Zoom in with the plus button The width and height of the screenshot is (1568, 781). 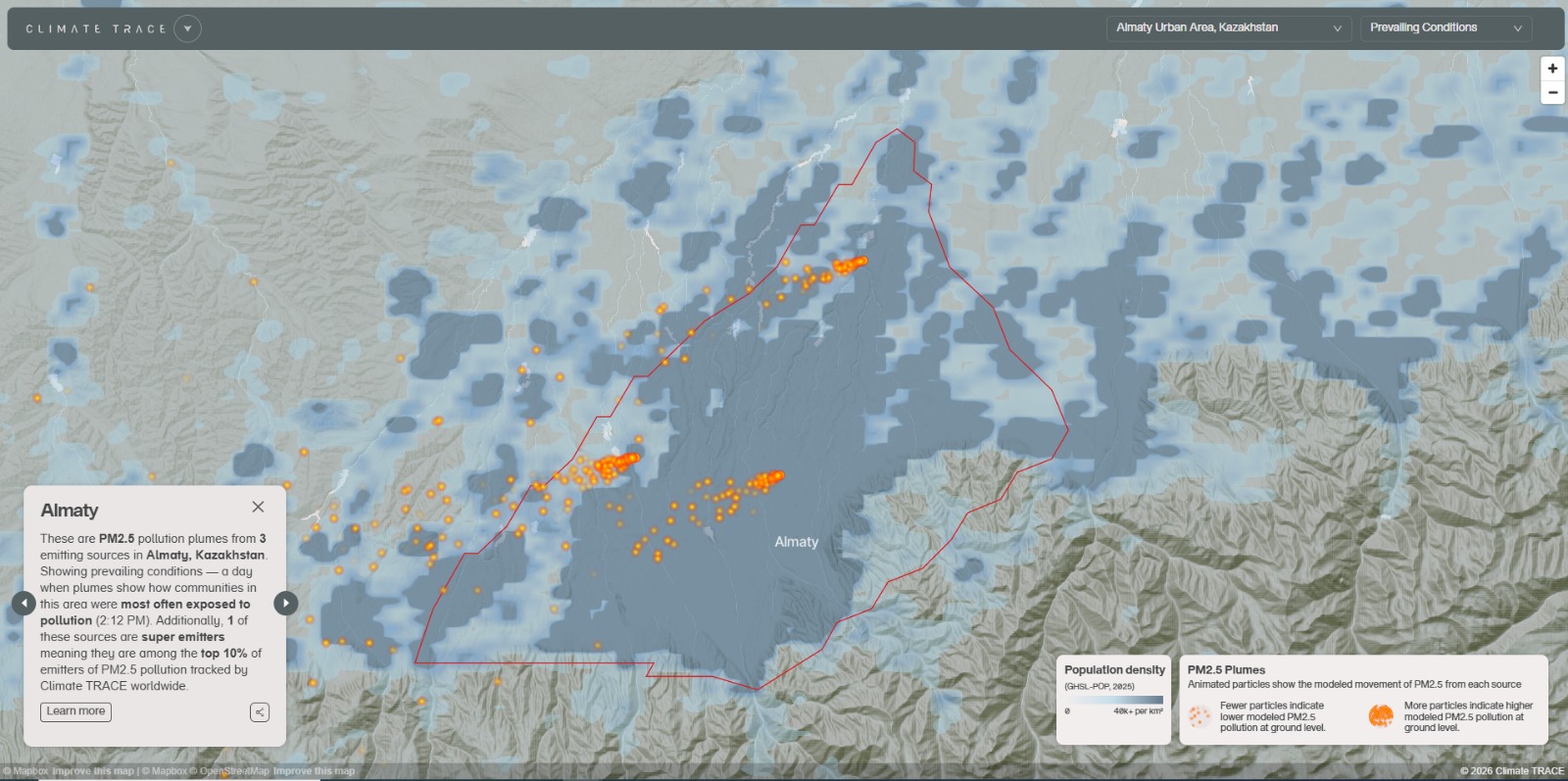coord(1552,69)
